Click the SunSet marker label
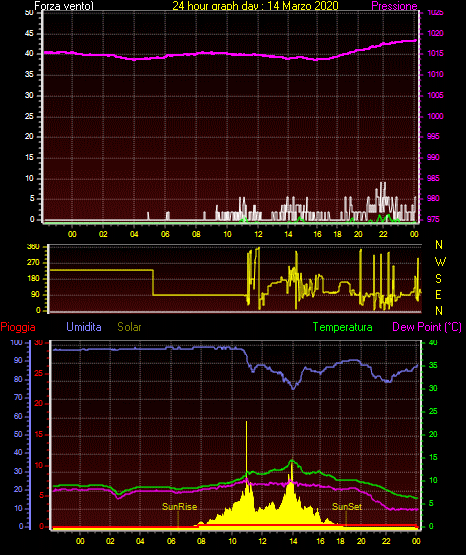Image resolution: width=466 pixels, height=555 pixels. click(347, 507)
